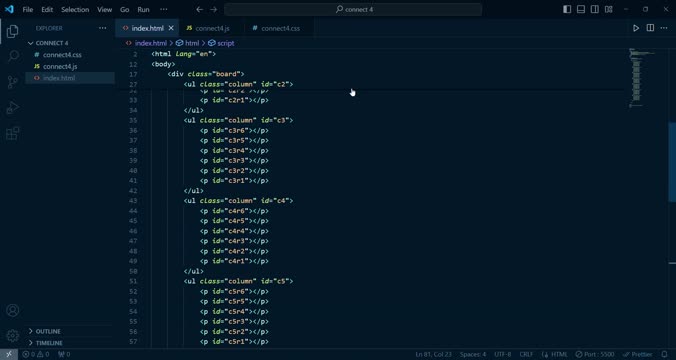The width and height of the screenshot is (676, 360).
Task: Click the EXPLORER panel title
Action: 49,28
